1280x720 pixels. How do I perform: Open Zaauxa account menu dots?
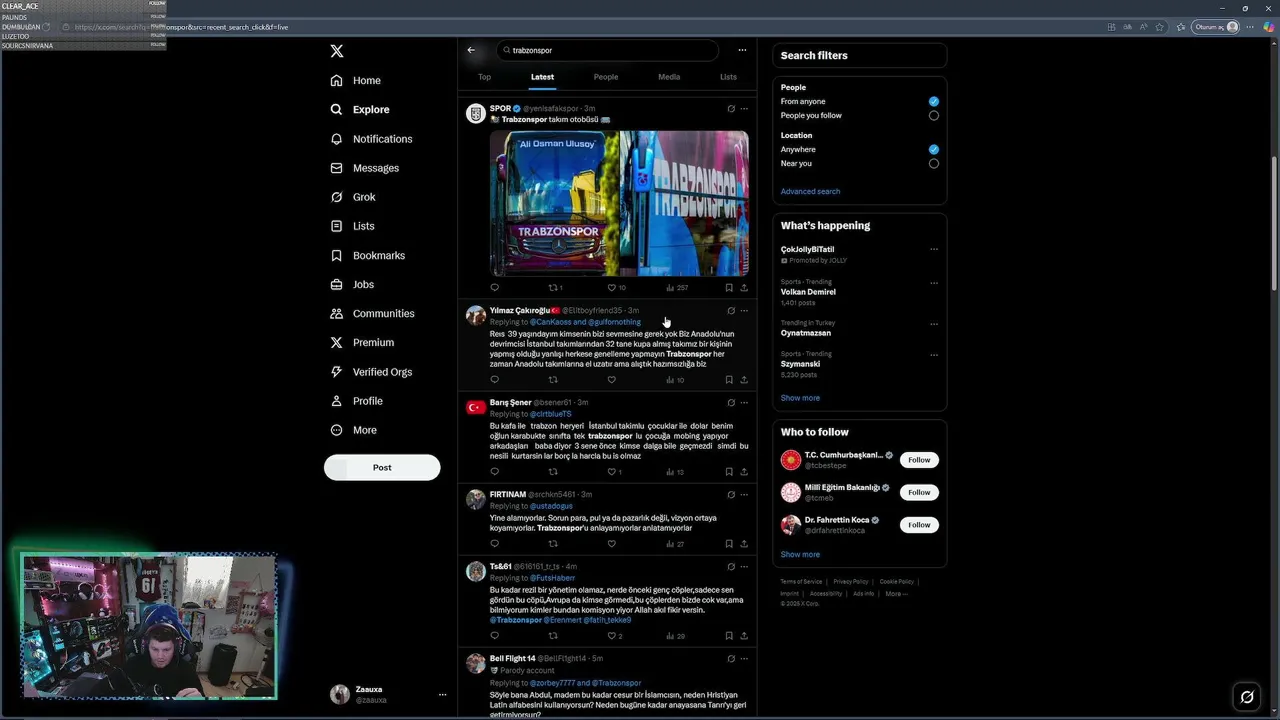[442, 694]
